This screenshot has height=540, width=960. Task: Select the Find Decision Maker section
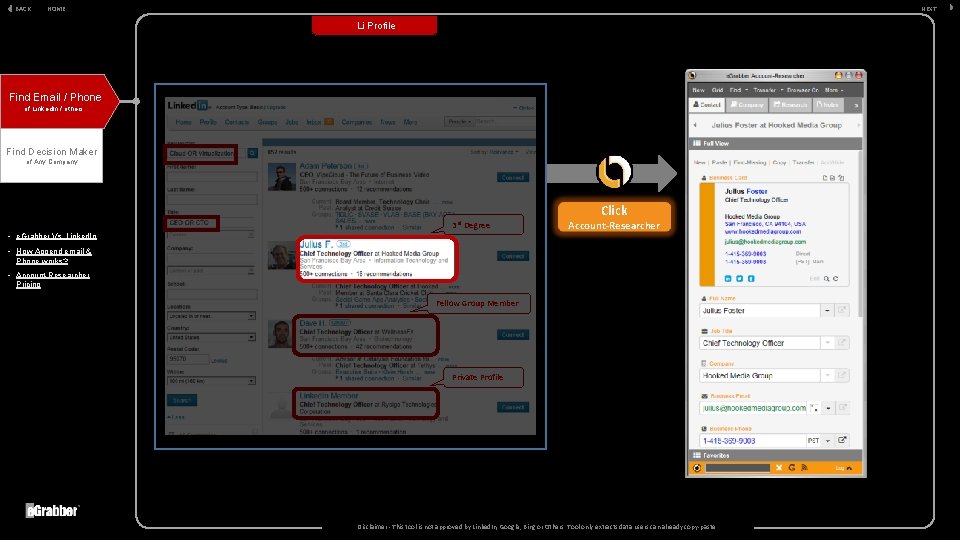coord(51,156)
